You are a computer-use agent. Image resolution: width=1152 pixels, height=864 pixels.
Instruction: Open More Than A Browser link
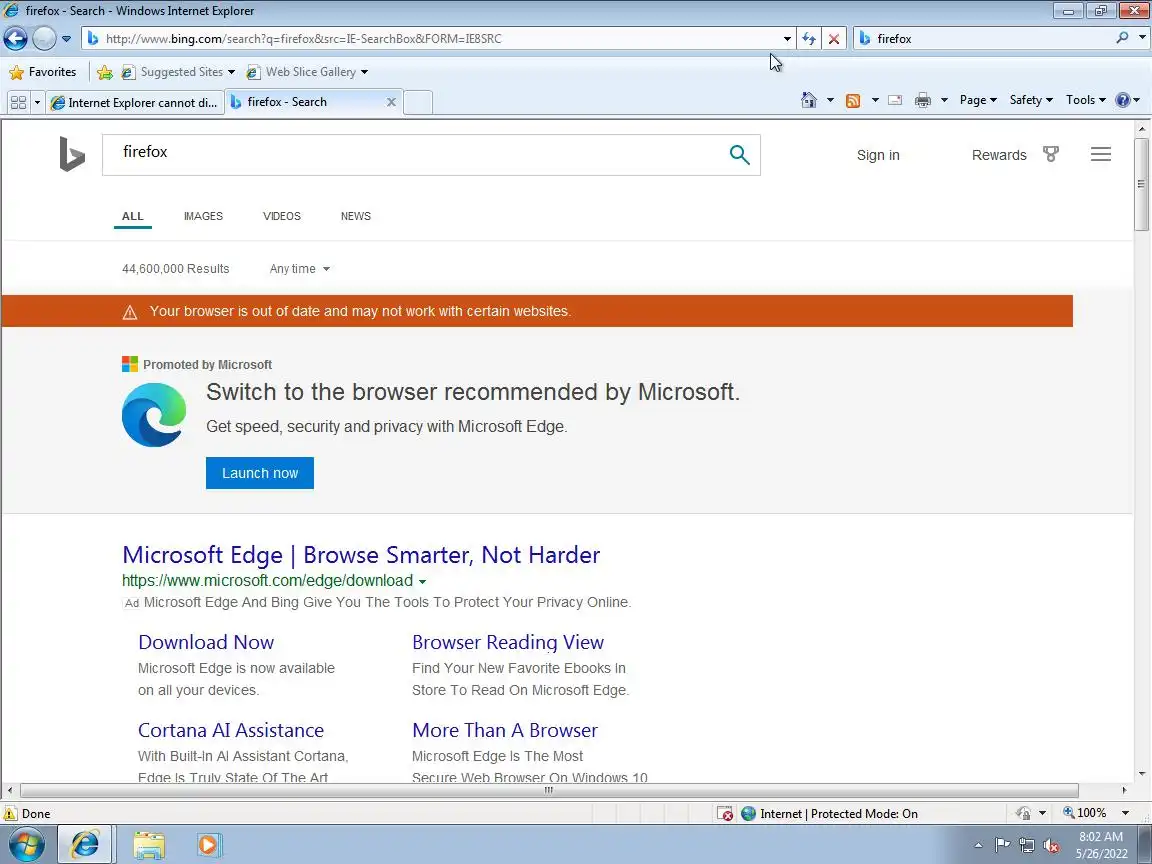pyautogui.click(x=505, y=730)
